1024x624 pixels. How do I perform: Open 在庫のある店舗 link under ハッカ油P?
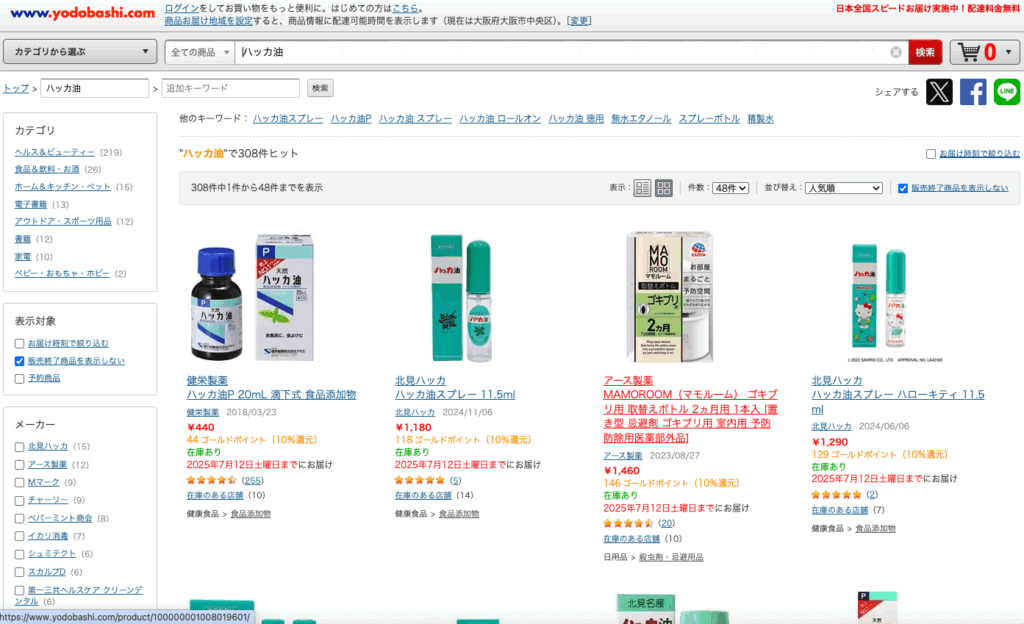click(x=215, y=495)
